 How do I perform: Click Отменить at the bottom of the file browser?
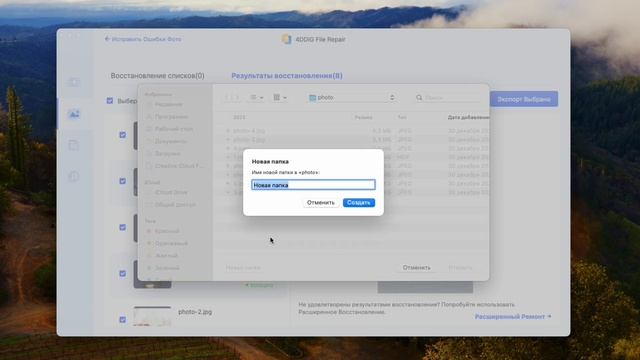(x=416, y=268)
